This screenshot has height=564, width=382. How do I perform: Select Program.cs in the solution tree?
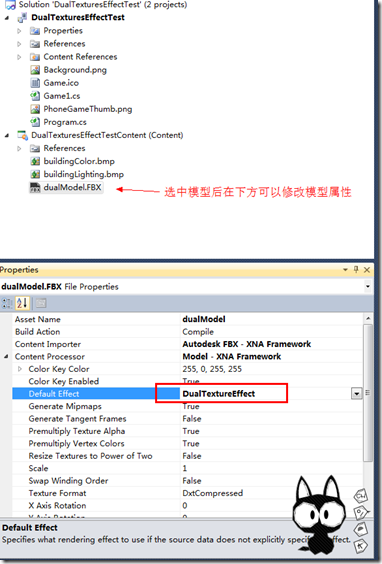tap(65, 122)
